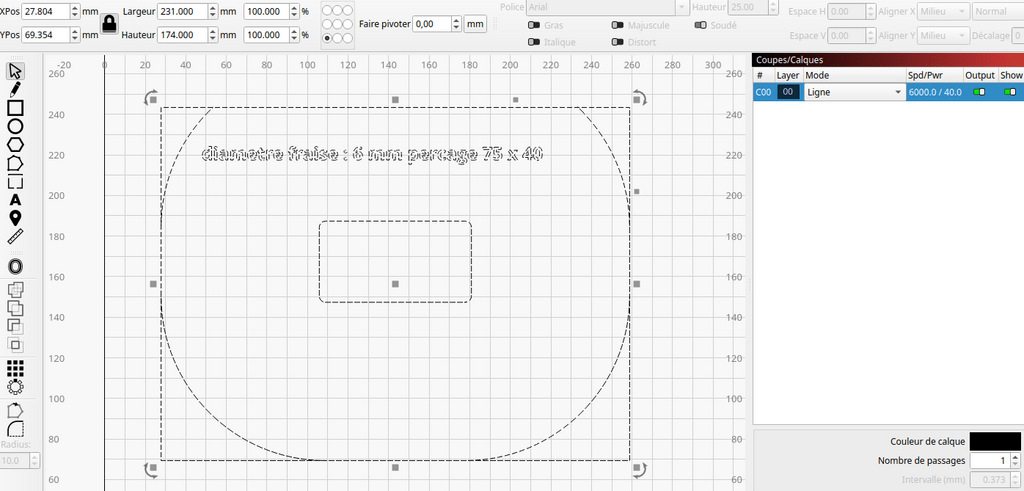
Task: Click the black Couleur de calque swatch
Action: pyautogui.click(x=994, y=441)
